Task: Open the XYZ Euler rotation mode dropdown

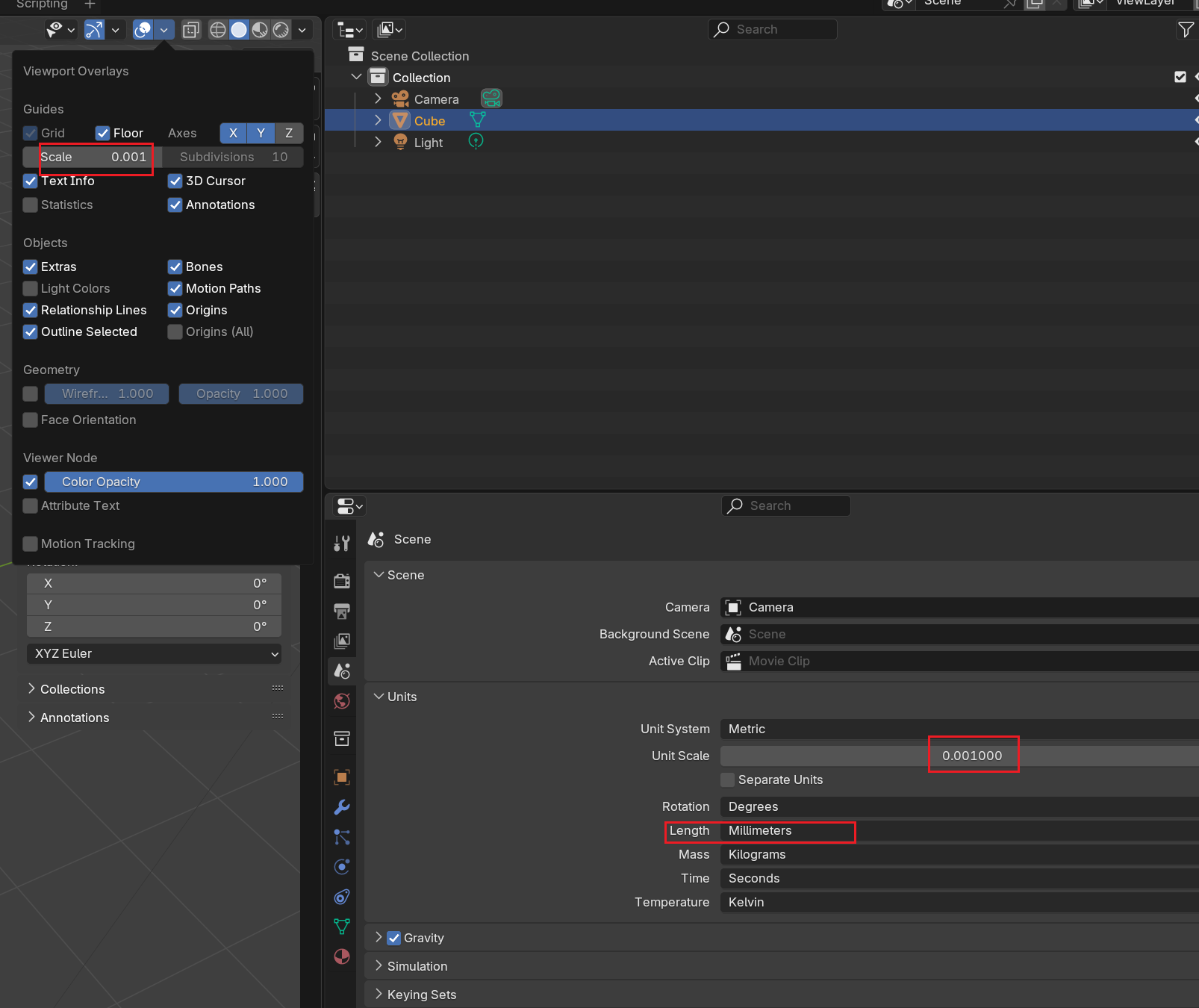Action: tap(154, 653)
